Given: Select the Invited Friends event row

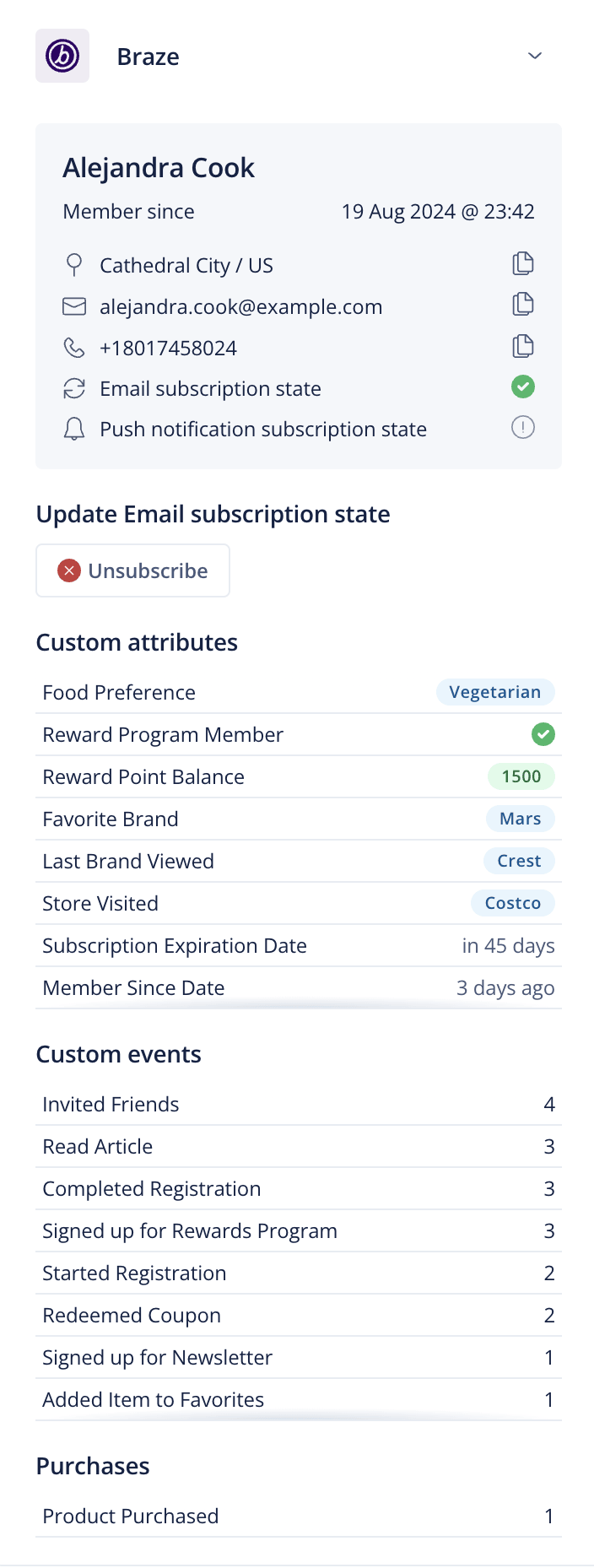Looking at the screenshot, I should point(298,1105).
